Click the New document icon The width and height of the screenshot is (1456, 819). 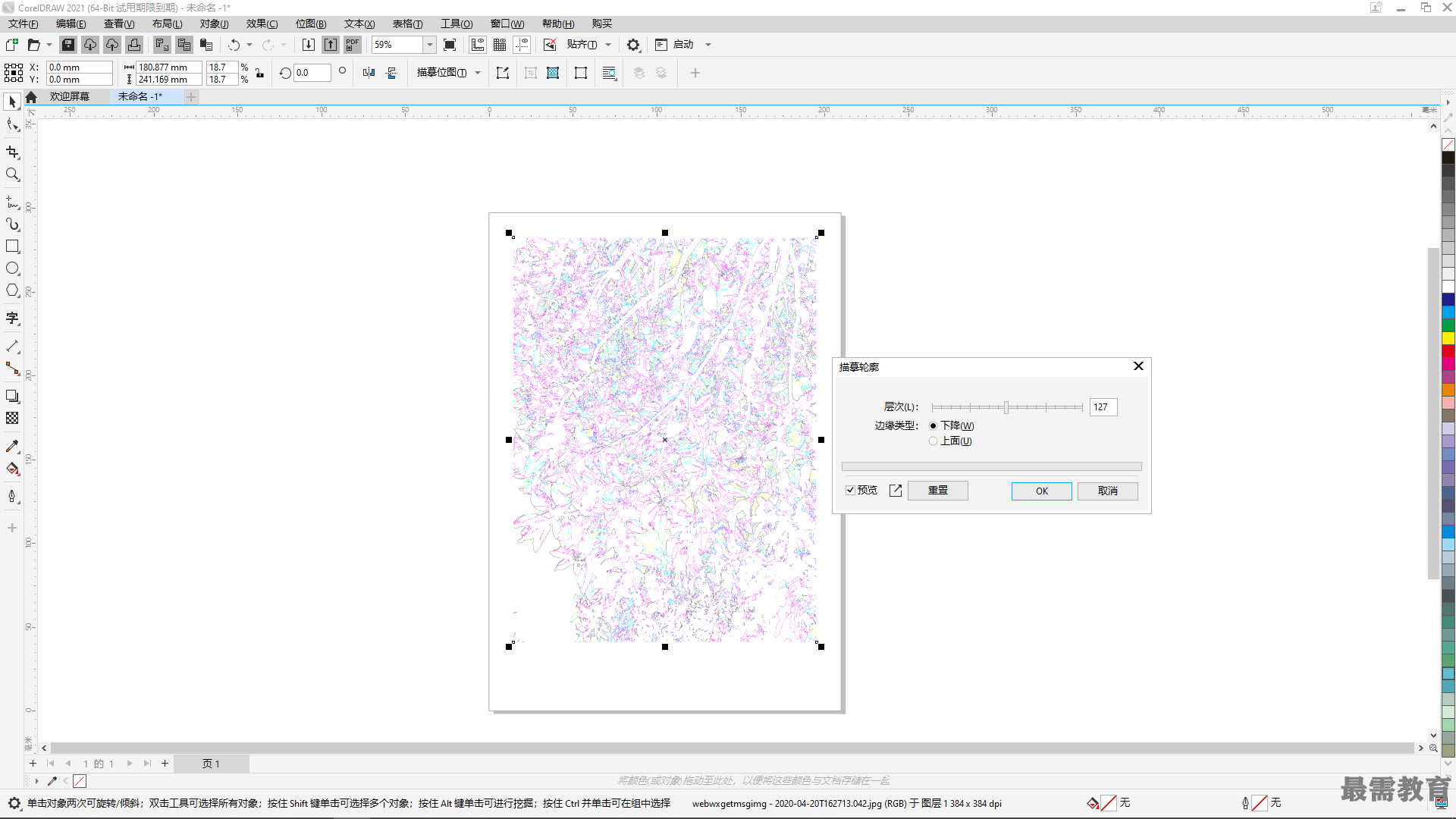click(x=12, y=45)
